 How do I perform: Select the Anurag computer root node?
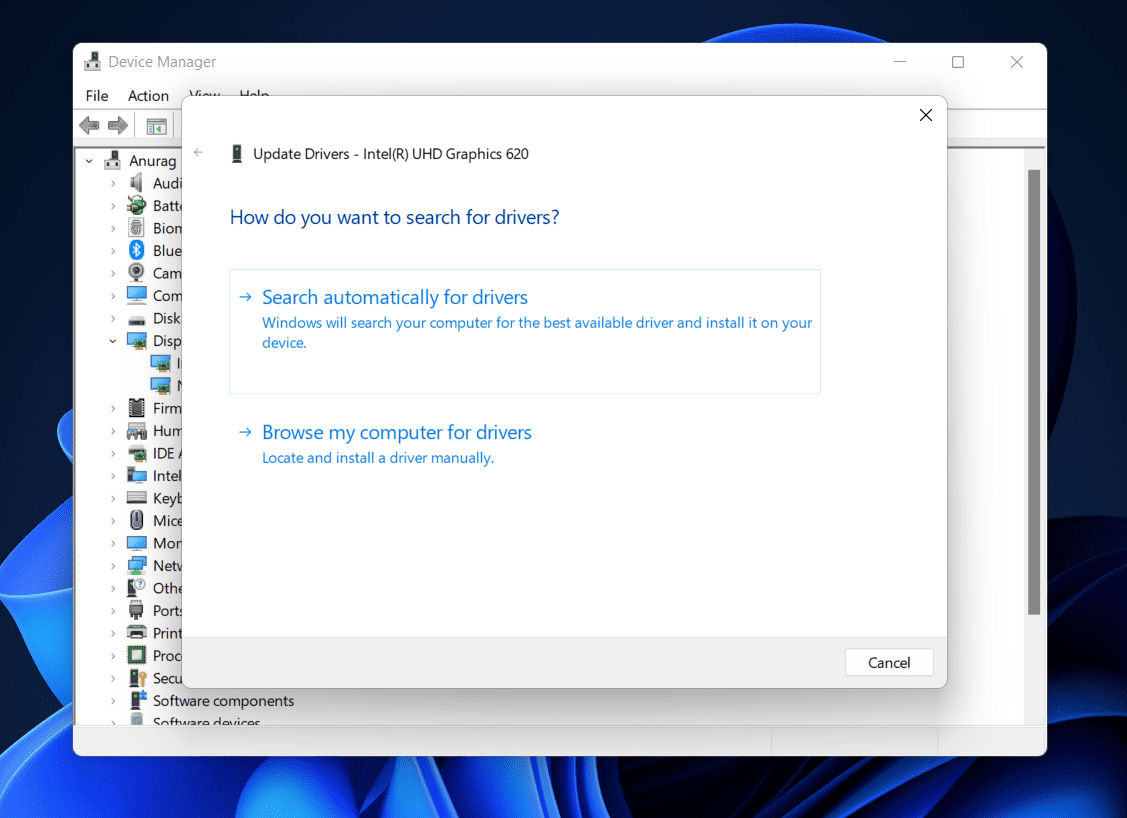(152, 161)
